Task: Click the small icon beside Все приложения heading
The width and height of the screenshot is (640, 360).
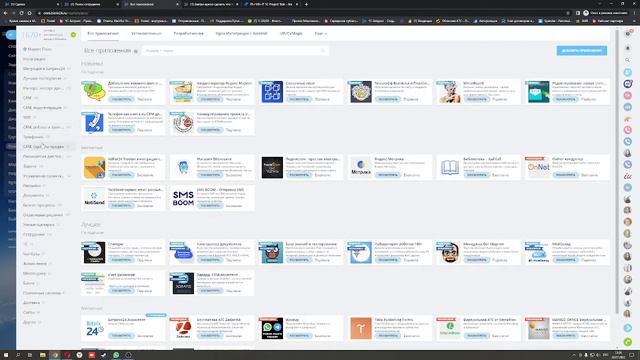Action: coord(136,51)
